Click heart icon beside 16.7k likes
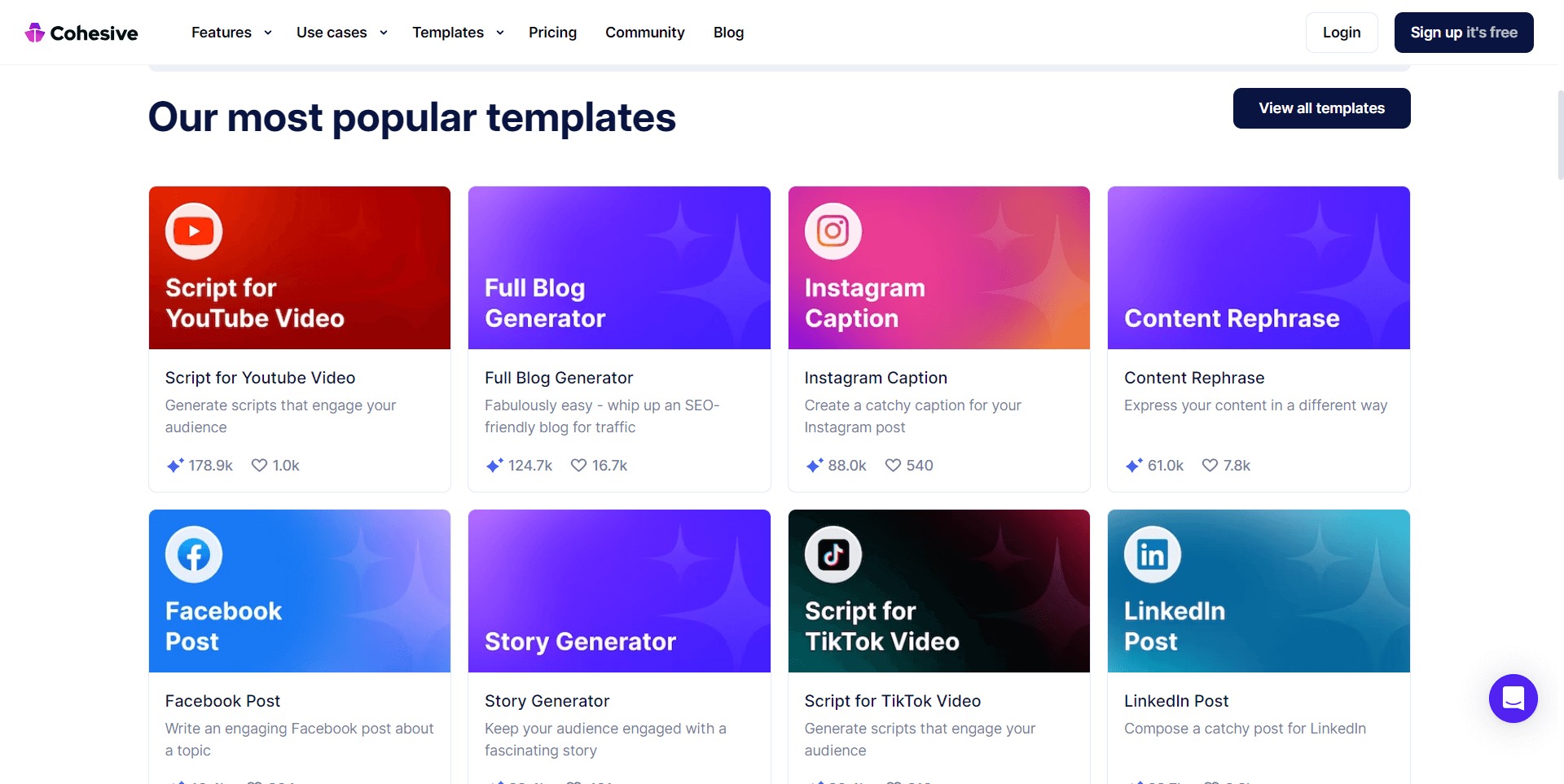Image resolution: width=1564 pixels, height=784 pixels. [x=578, y=466]
